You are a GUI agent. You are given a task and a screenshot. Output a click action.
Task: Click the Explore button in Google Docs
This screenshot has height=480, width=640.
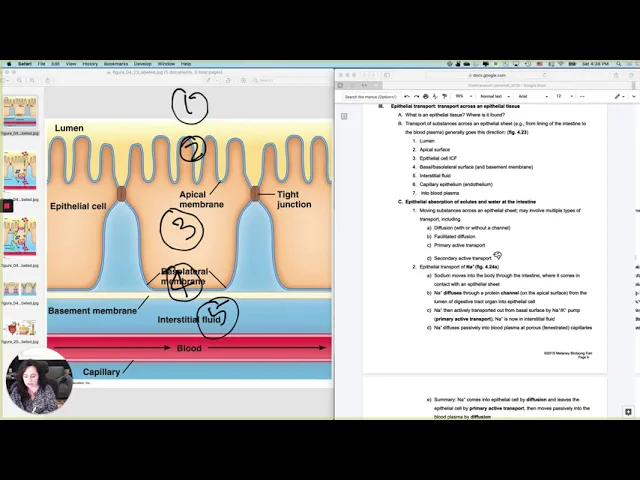point(628,412)
